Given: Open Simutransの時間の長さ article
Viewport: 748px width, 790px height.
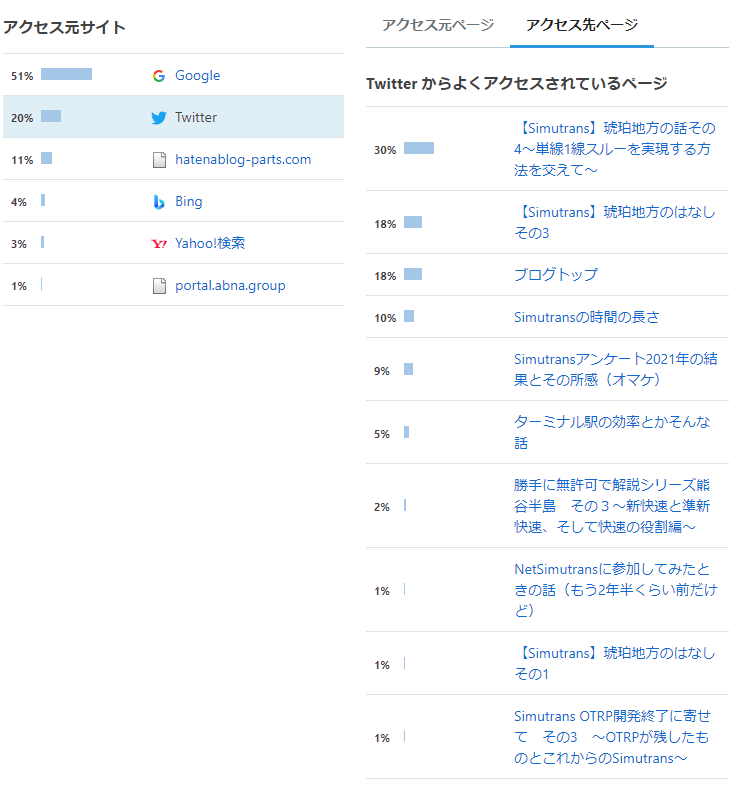Looking at the screenshot, I should click(x=586, y=317).
